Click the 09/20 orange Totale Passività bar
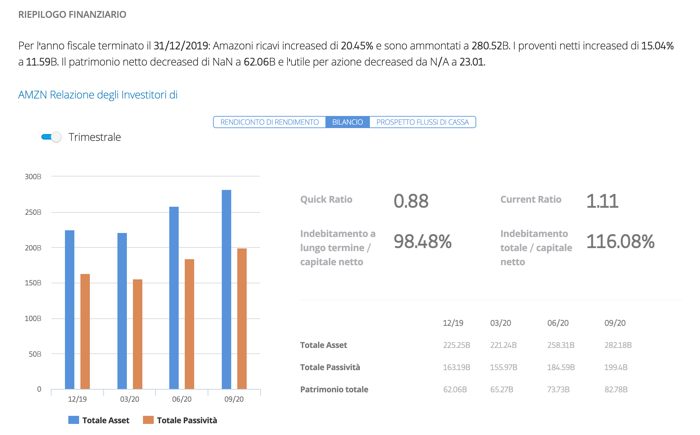This screenshot has height=435, width=700. [x=242, y=318]
